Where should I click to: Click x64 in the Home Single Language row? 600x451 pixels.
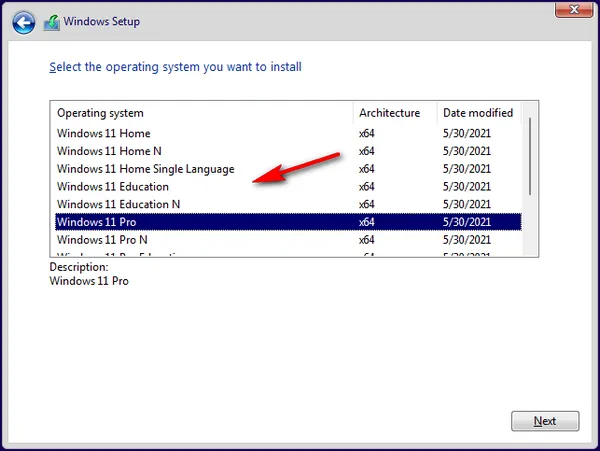coord(367,169)
